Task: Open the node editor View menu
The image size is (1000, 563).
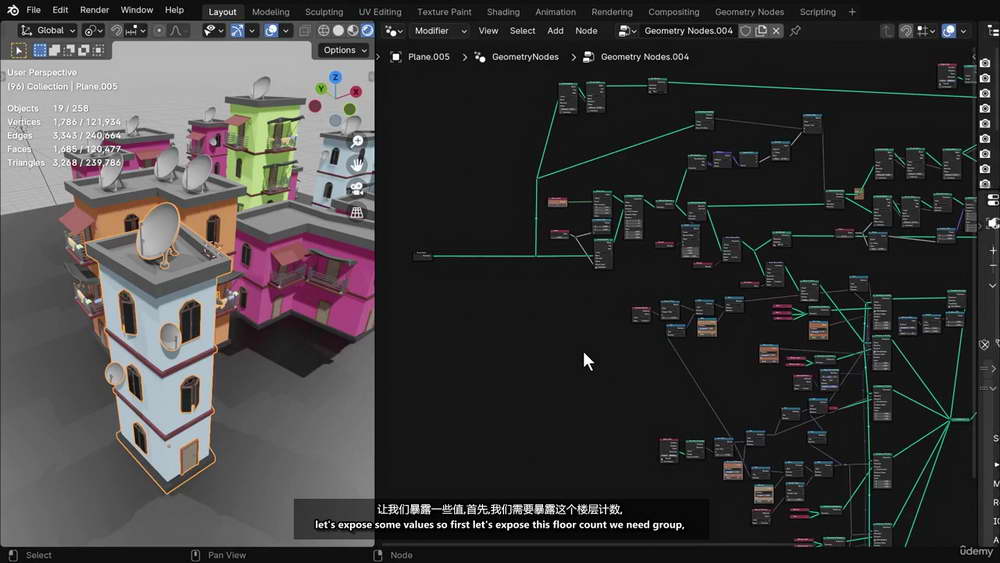Action: pyautogui.click(x=489, y=31)
